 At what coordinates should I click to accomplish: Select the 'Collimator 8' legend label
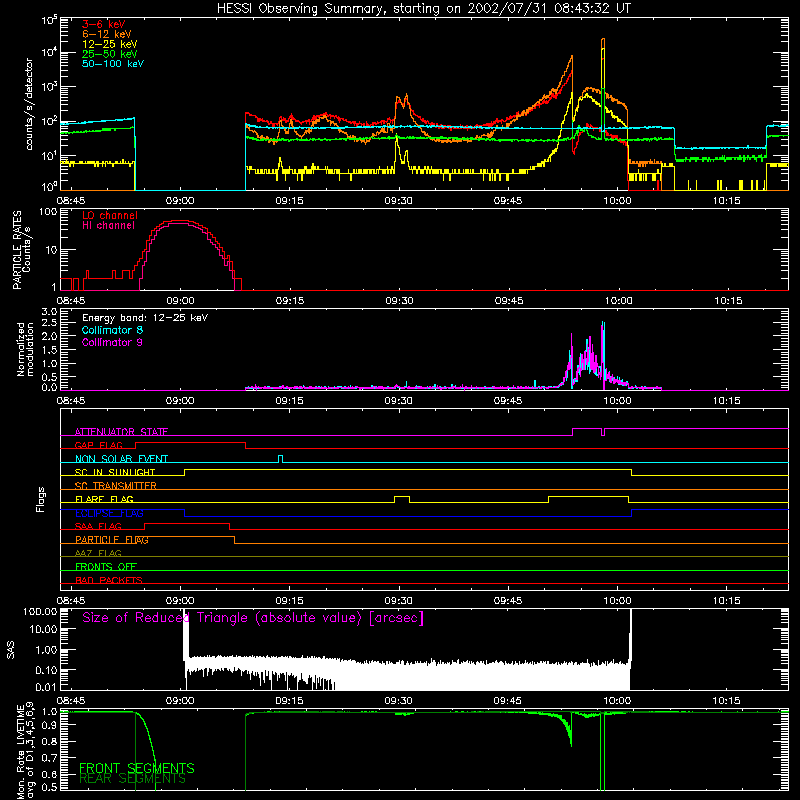[112, 330]
